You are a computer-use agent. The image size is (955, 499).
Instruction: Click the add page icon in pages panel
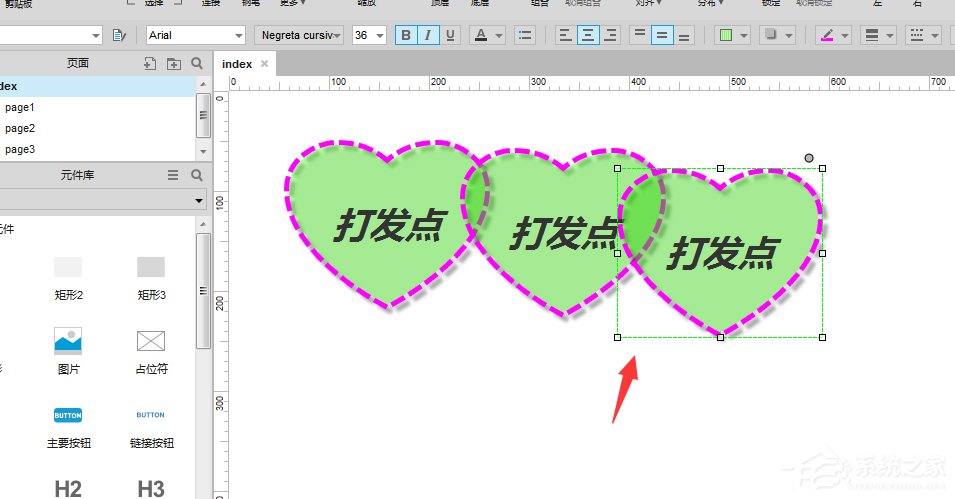[x=150, y=63]
